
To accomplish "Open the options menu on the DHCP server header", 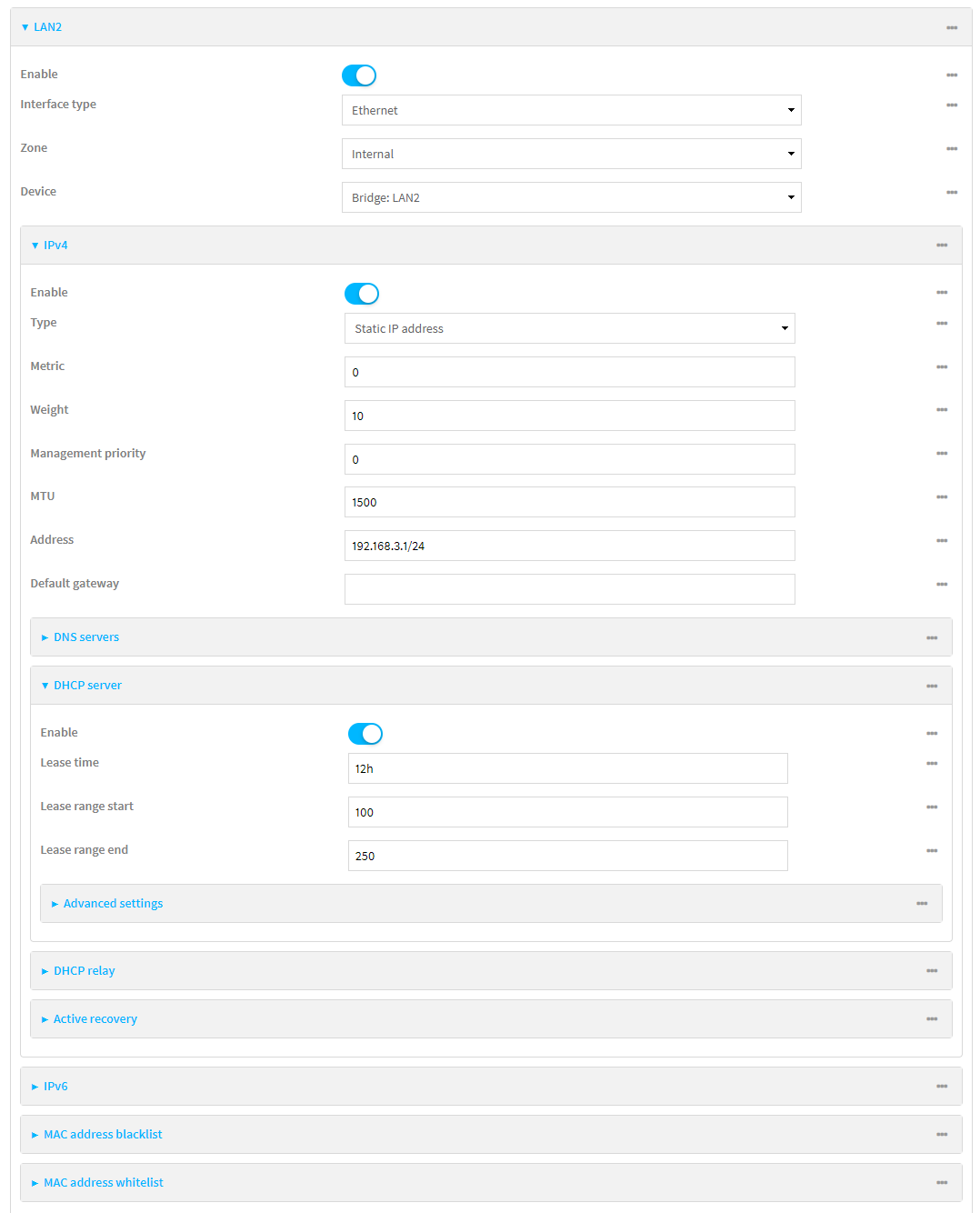I will coord(932,686).
